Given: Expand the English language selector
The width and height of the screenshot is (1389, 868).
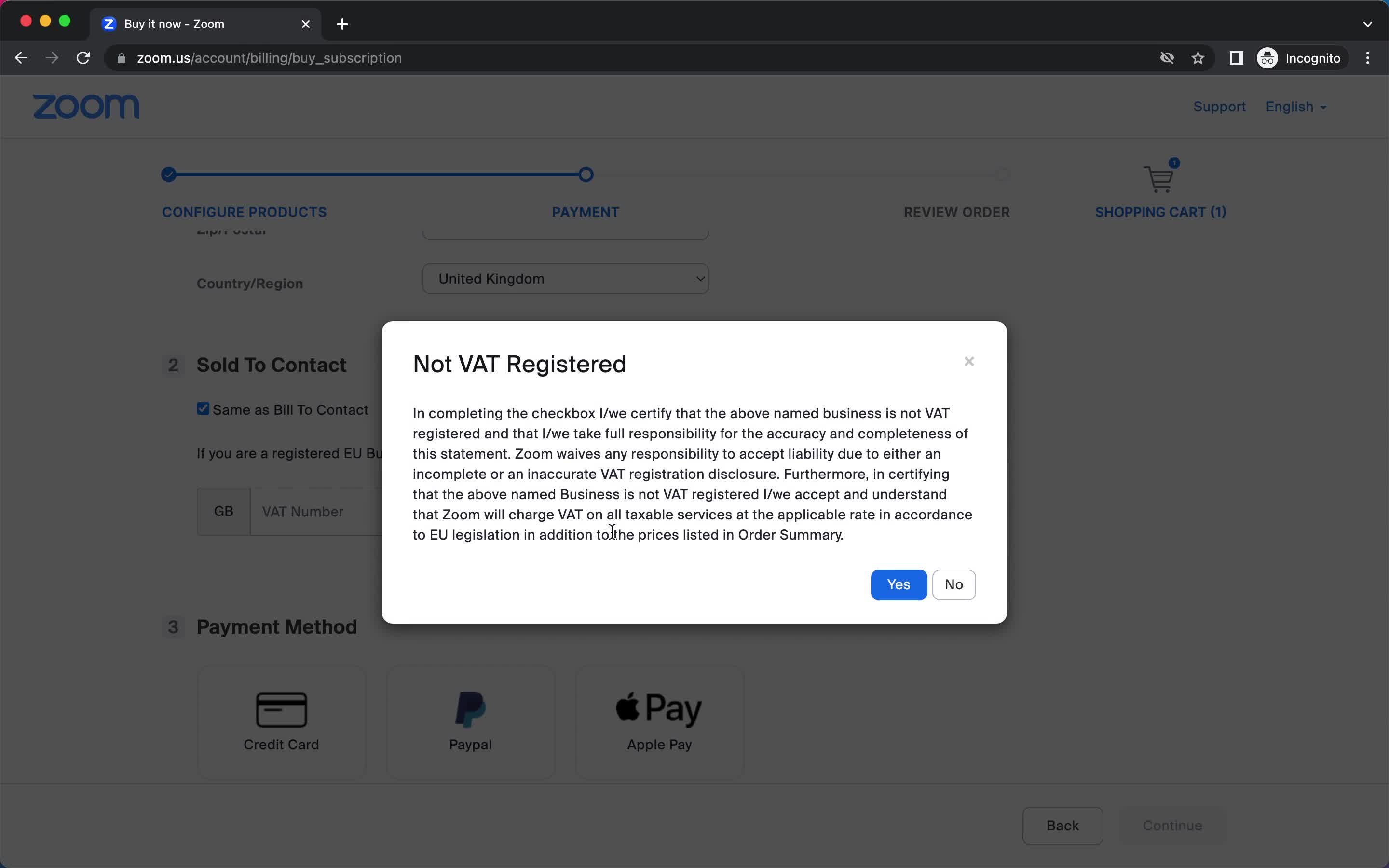Looking at the screenshot, I should (x=1297, y=107).
